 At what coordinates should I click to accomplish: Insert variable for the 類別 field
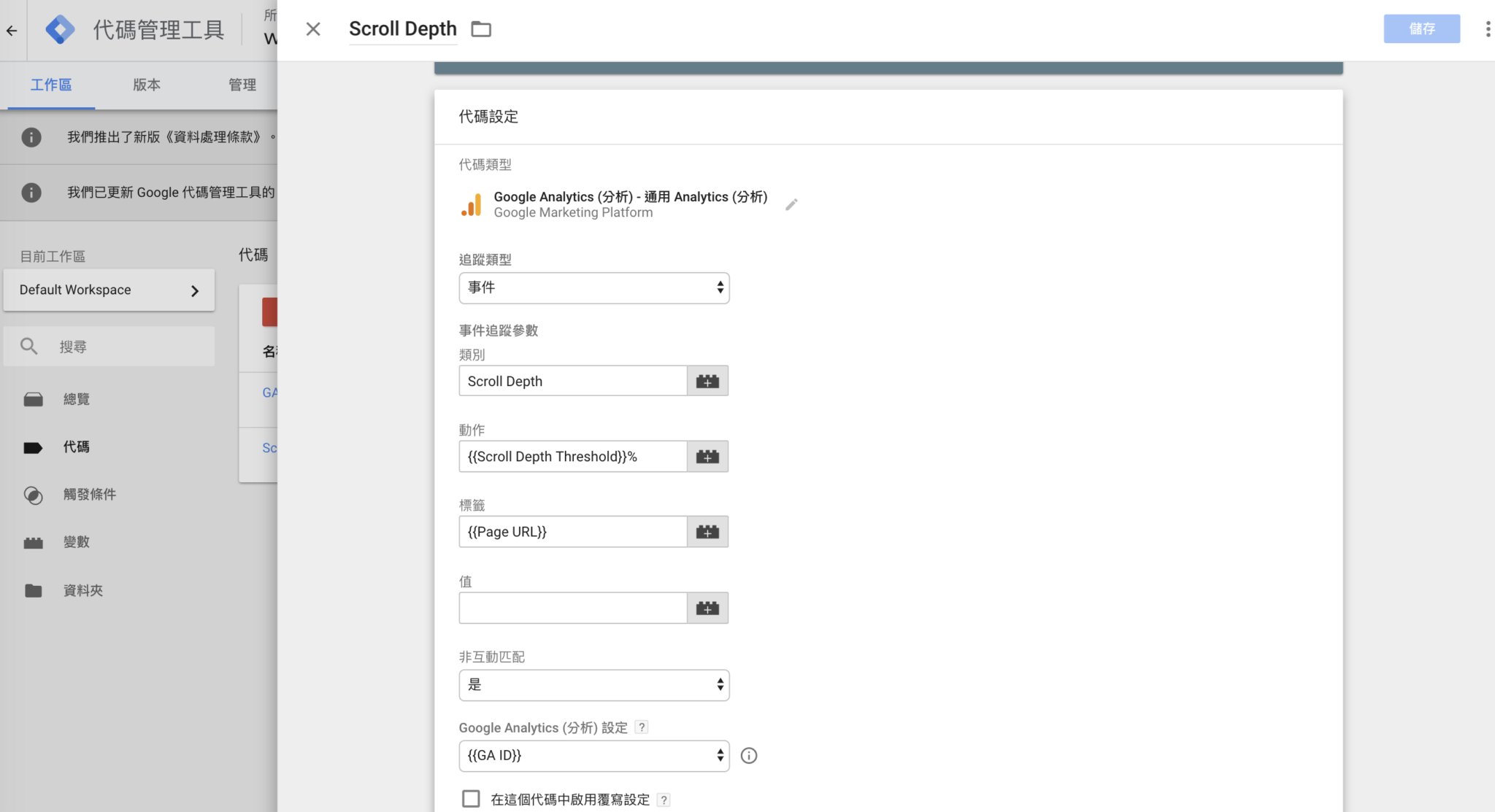[x=707, y=381]
